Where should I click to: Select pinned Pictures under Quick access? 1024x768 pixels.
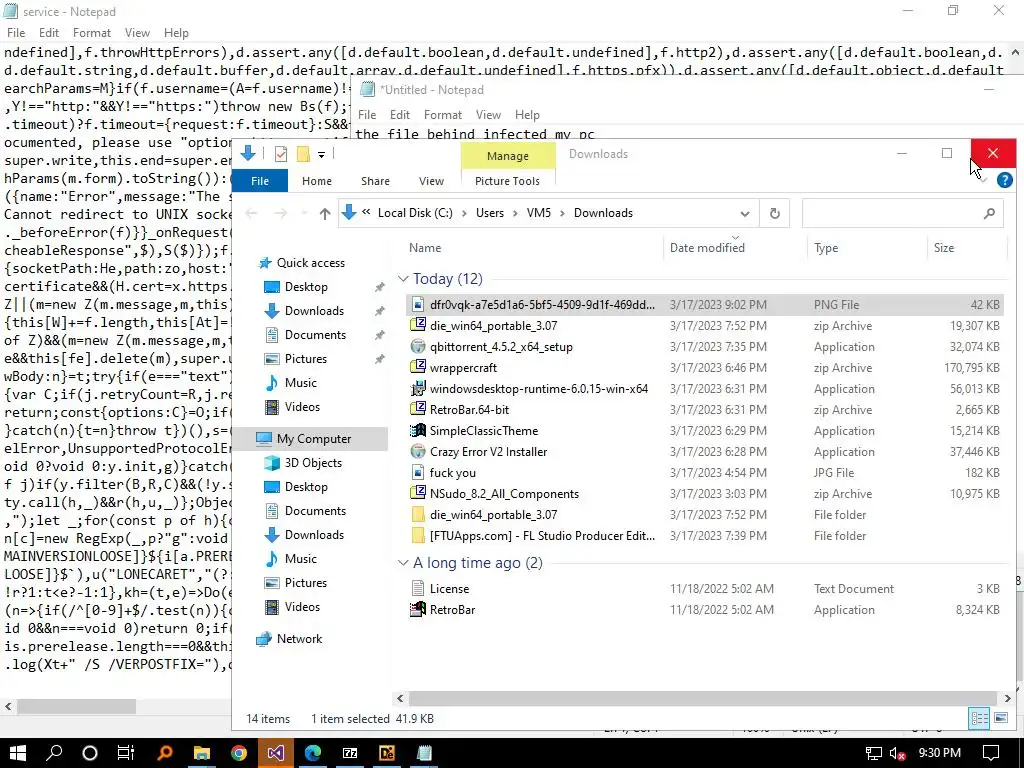click(306, 359)
